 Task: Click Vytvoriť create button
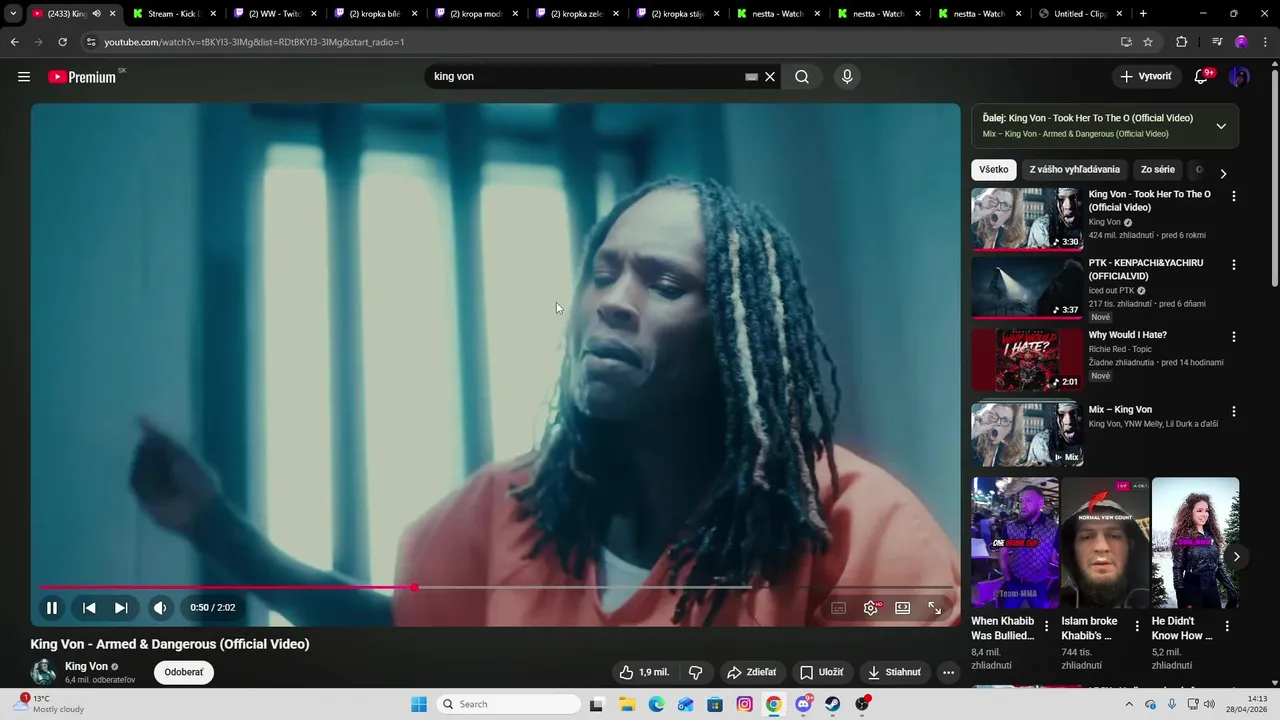1146,77
